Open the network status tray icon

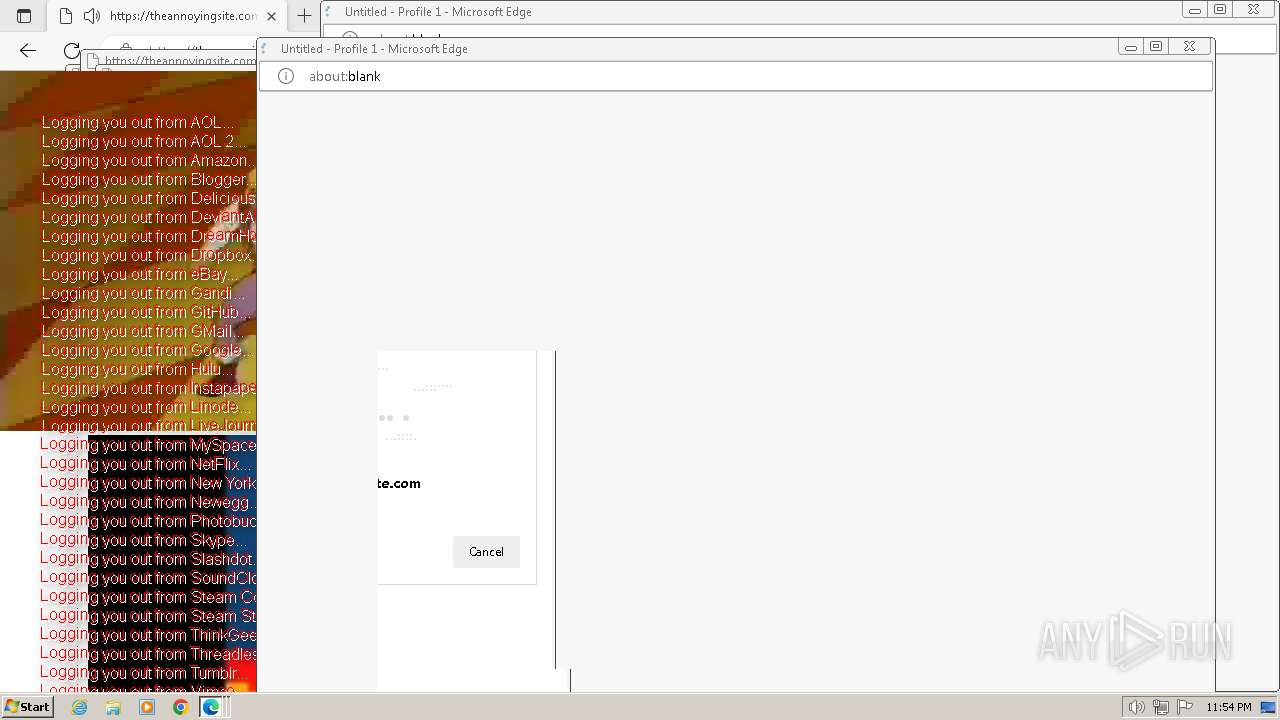[1161, 707]
